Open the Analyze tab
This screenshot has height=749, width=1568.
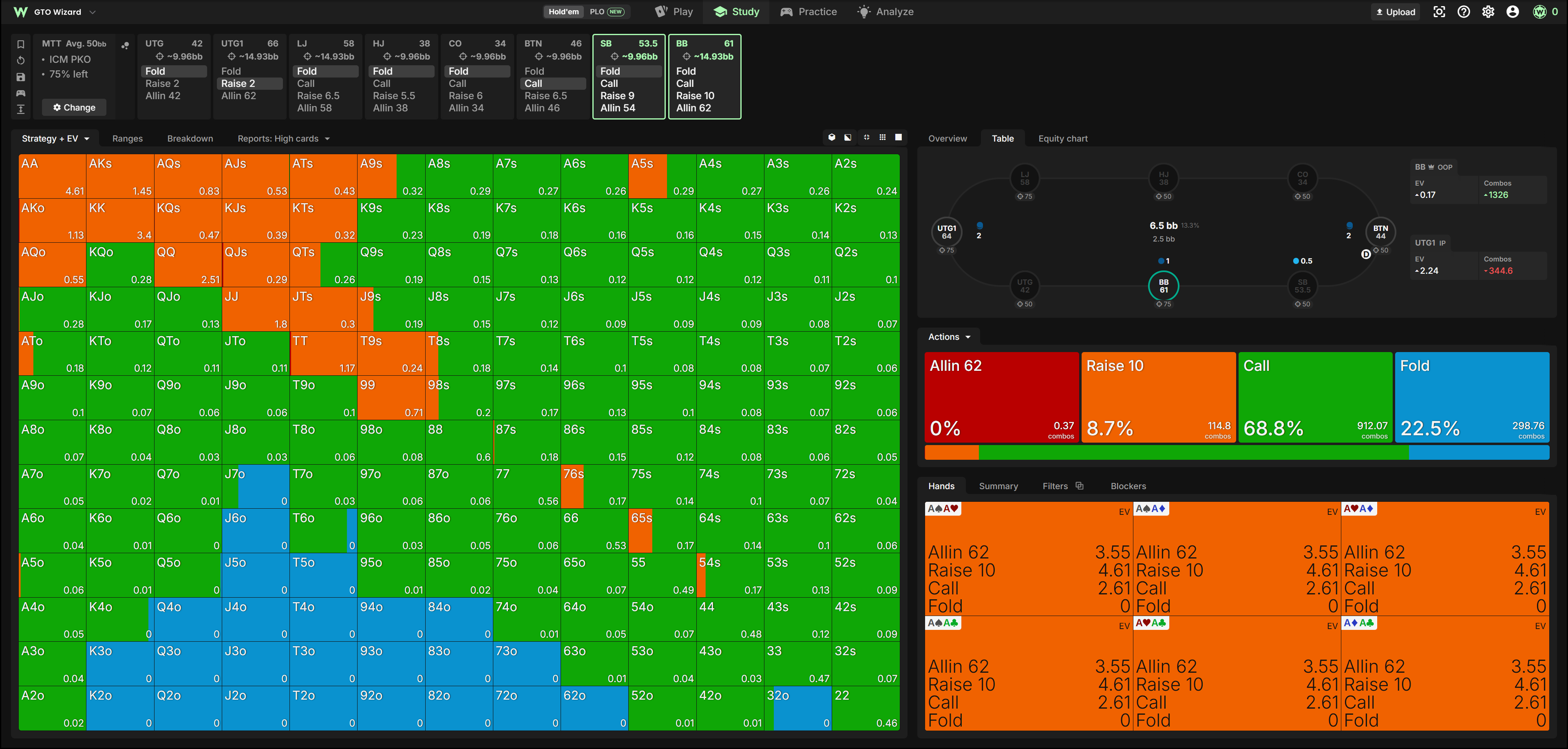coord(885,11)
